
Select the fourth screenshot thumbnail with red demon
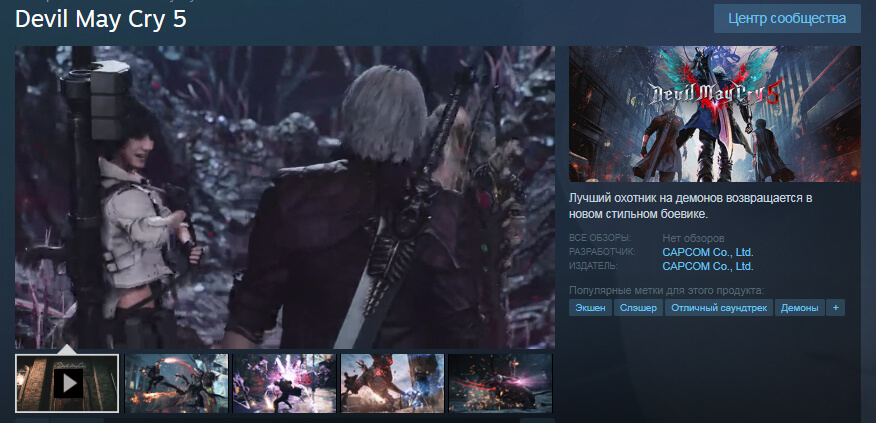(x=392, y=383)
